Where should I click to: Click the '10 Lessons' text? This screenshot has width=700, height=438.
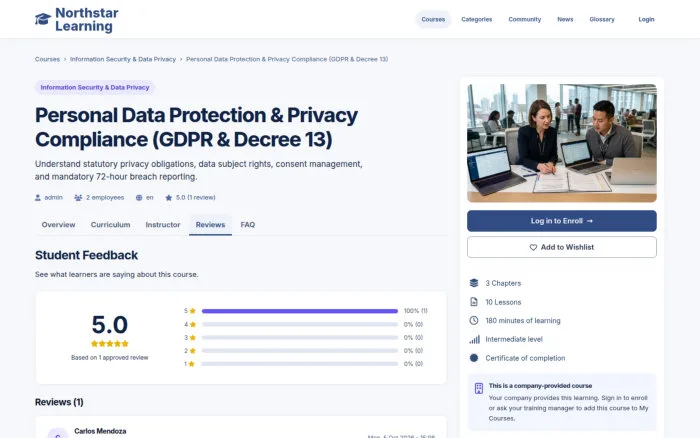(x=503, y=302)
